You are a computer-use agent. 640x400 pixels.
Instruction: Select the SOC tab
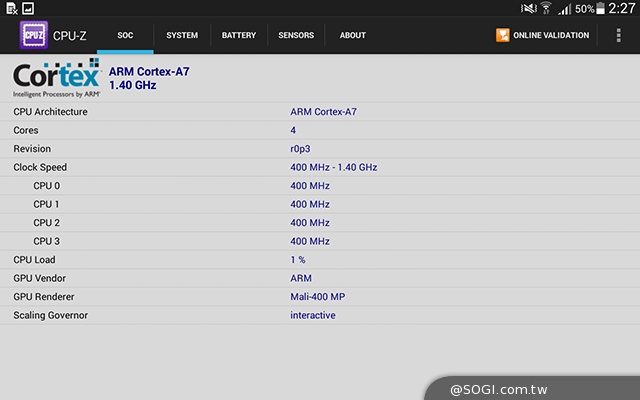tap(125, 36)
